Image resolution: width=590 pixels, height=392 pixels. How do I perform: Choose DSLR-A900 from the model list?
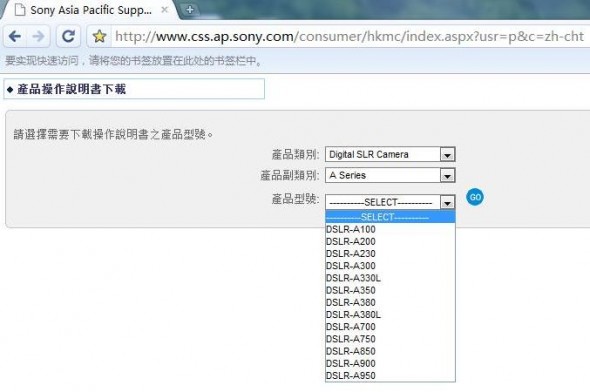click(x=390, y=363)
